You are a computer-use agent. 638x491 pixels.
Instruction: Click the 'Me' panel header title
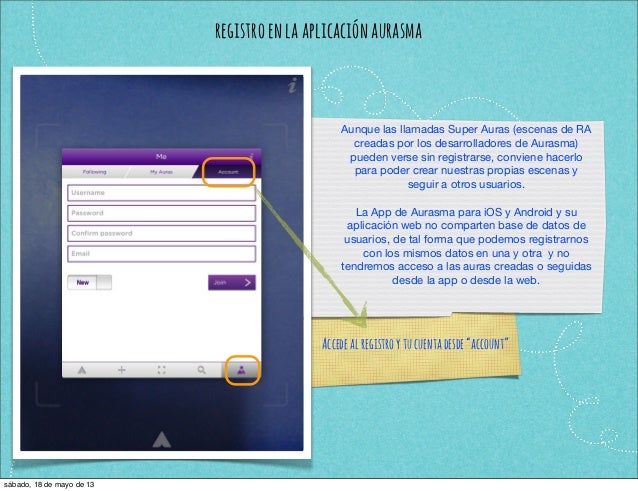point(161,156)
